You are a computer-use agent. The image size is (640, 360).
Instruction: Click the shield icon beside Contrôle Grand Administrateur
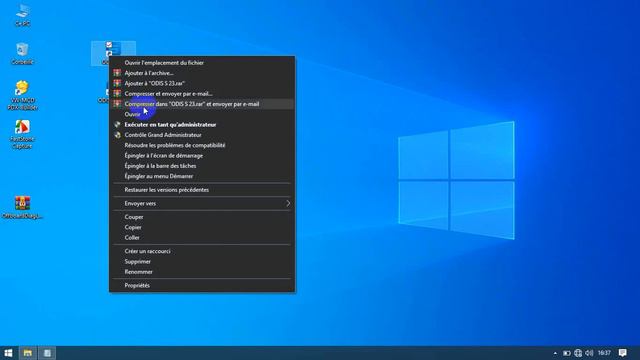pyautogui.click(x=117, y=135)
